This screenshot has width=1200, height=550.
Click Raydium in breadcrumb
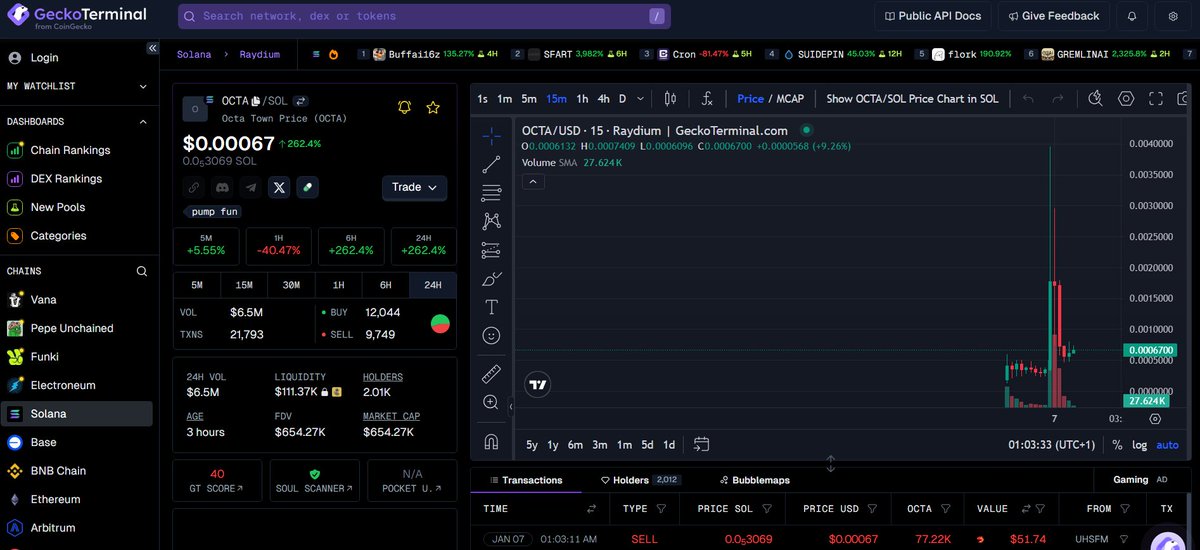pos(260,54)
